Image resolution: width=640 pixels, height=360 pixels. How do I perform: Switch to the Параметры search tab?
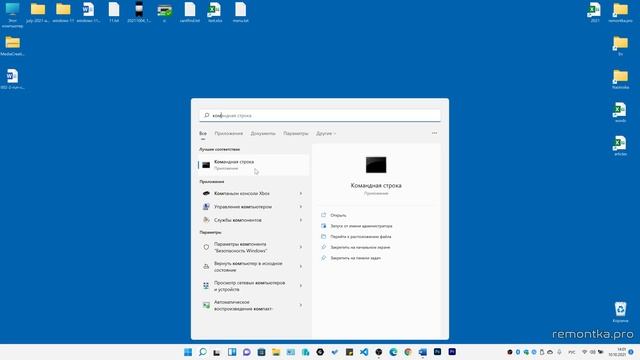296,133
